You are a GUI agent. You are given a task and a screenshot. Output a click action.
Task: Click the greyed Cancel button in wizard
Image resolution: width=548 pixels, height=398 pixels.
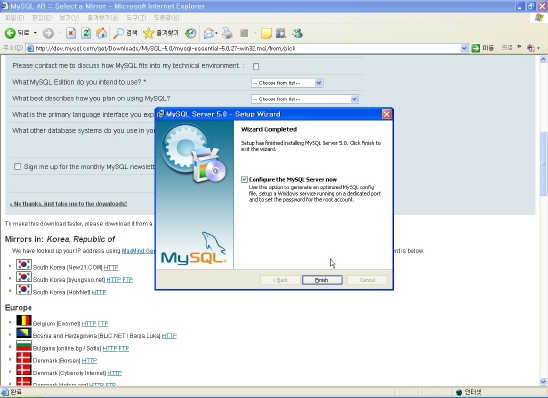tap(367, 280)
